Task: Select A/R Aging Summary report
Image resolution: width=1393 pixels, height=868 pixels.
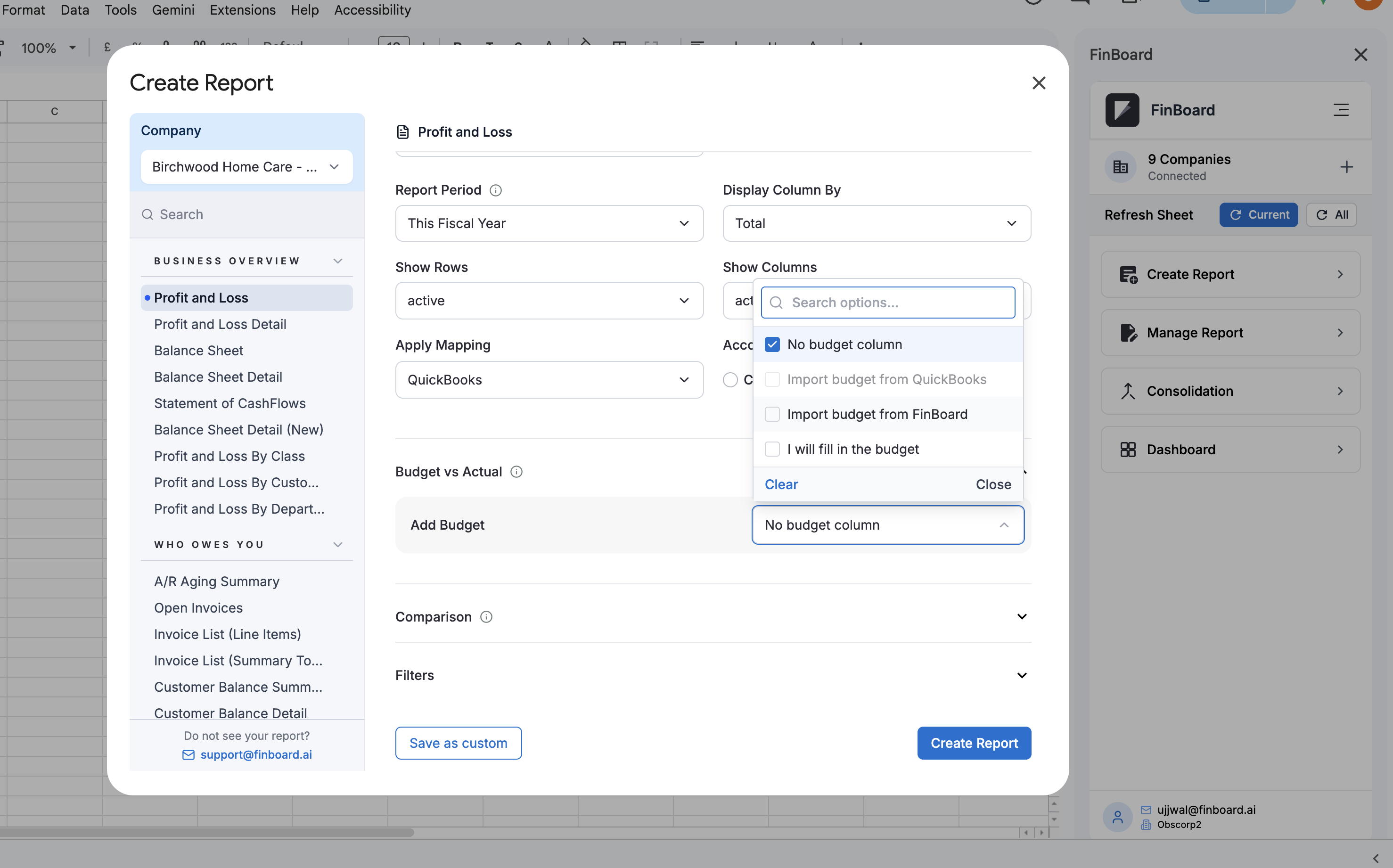Action: (216, 582)
